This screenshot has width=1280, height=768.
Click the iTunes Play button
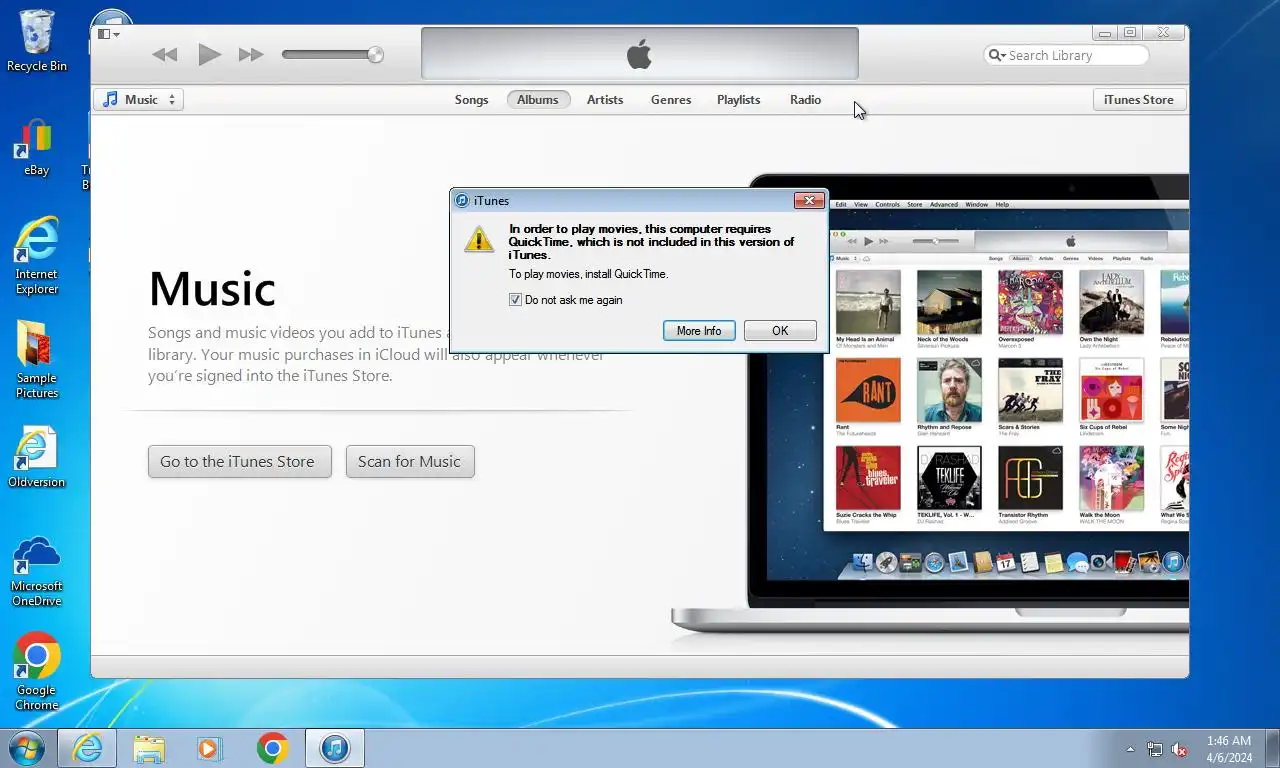click(x=209, y=55)
